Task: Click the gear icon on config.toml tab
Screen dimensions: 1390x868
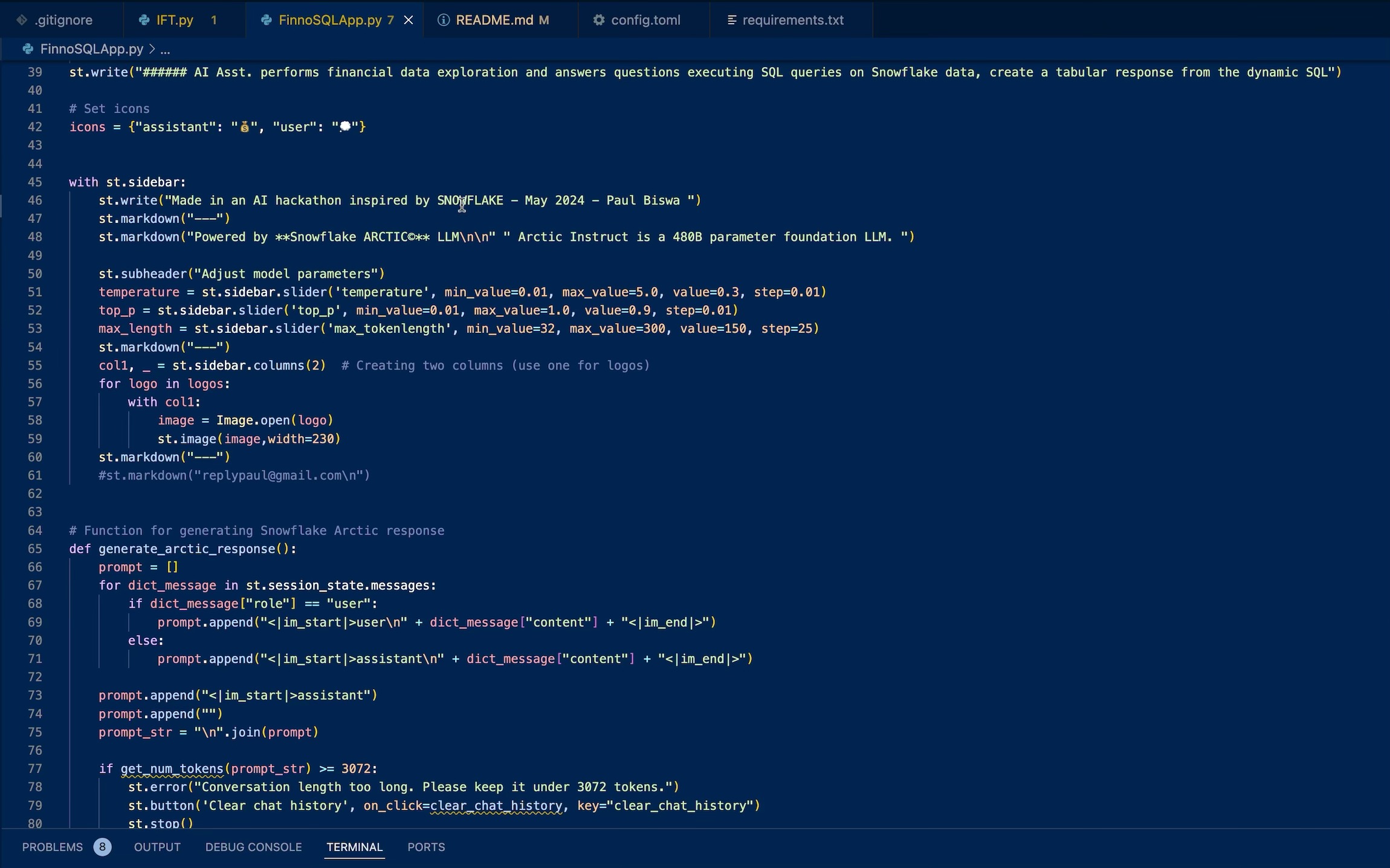Action: pos(598,20)
